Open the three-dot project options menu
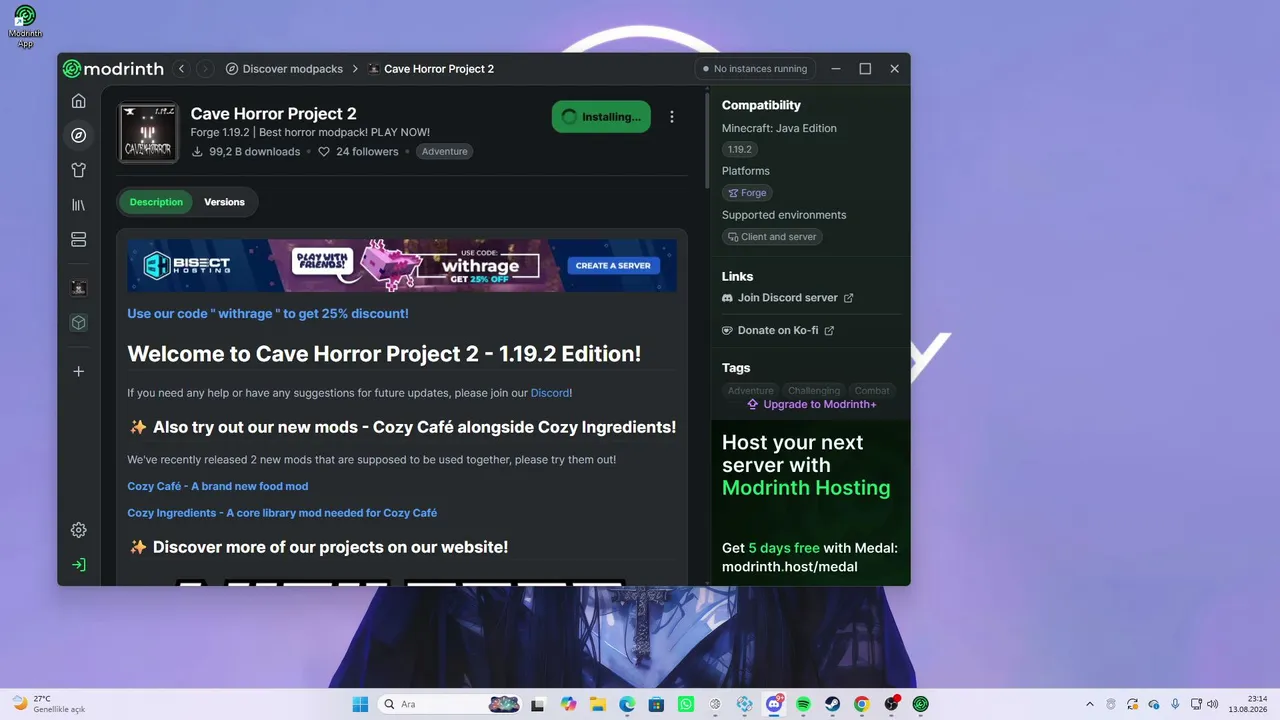Image resolution: width=1280 pixels, height=720 pixels. (x=672, y=117)
